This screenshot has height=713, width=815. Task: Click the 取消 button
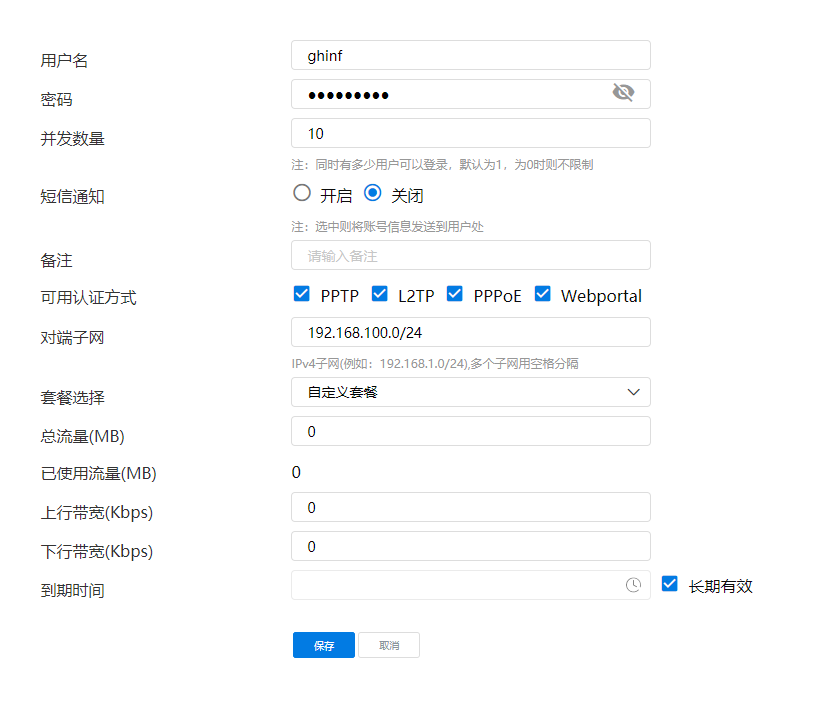coord(389,646)
